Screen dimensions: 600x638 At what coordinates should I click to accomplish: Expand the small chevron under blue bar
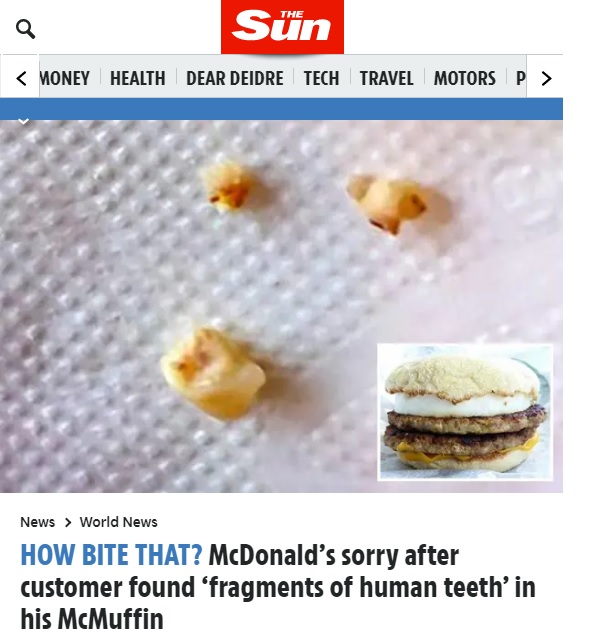click(24, 121)
